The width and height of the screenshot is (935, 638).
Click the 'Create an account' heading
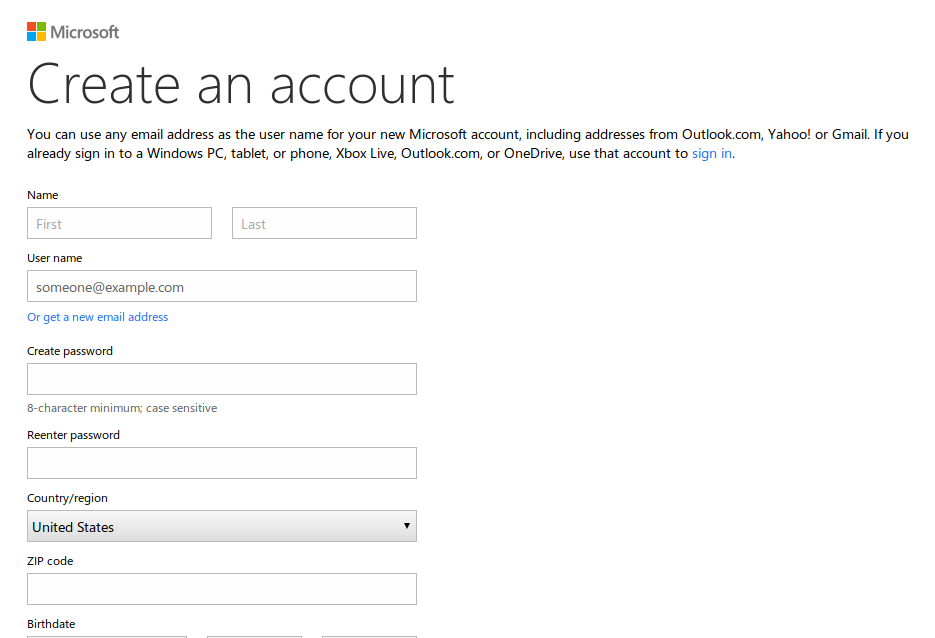tap(241, 85)
